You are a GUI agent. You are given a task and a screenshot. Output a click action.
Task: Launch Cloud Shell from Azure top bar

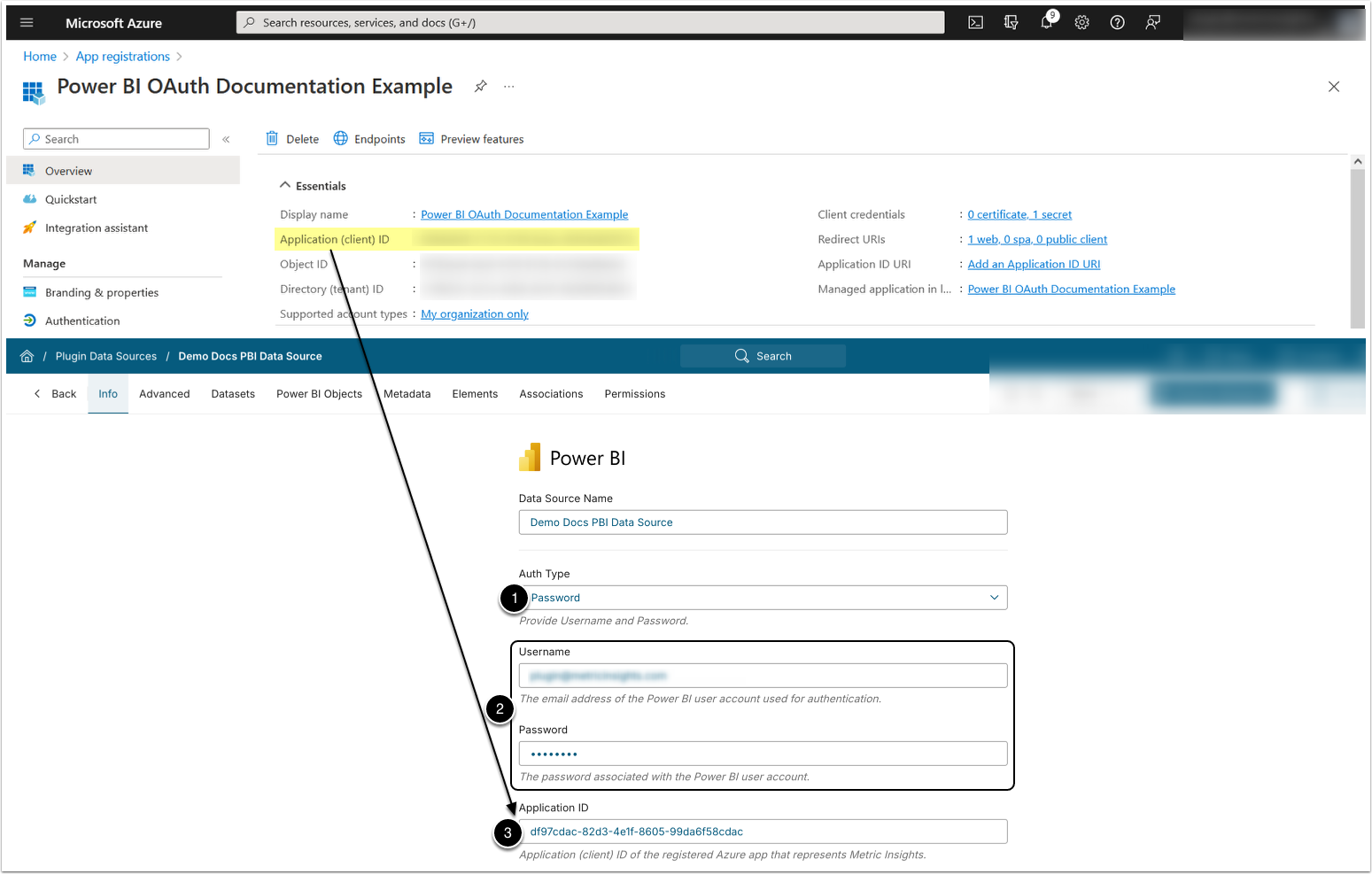tap(975, 23)
